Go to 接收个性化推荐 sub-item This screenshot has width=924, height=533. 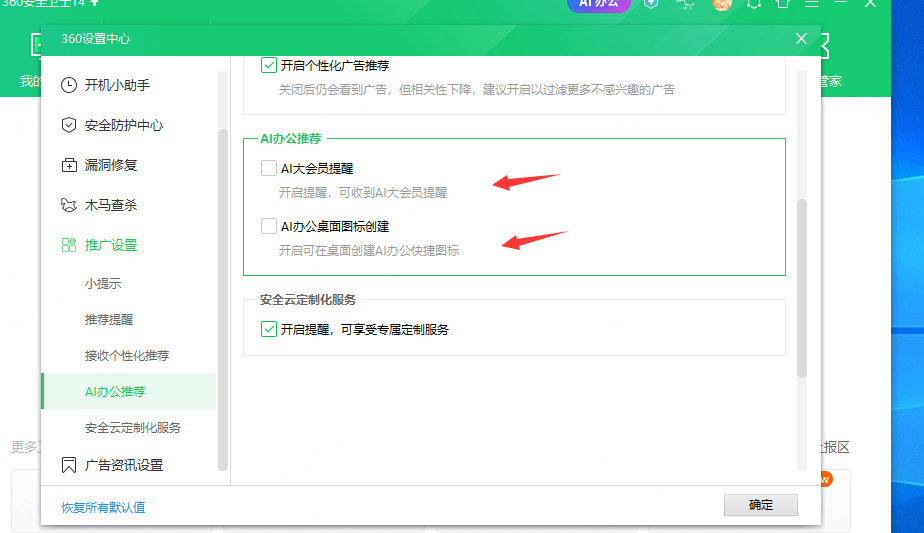coord(127,356)
